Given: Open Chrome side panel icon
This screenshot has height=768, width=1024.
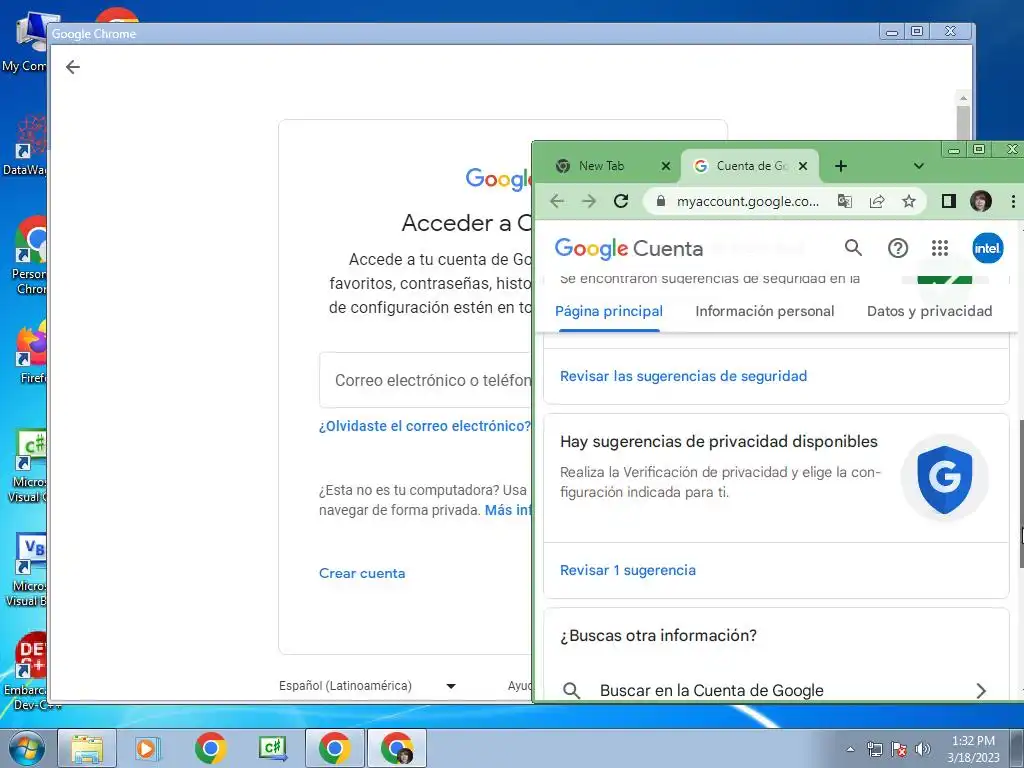Looking at the screenshot, I should 949,201.
